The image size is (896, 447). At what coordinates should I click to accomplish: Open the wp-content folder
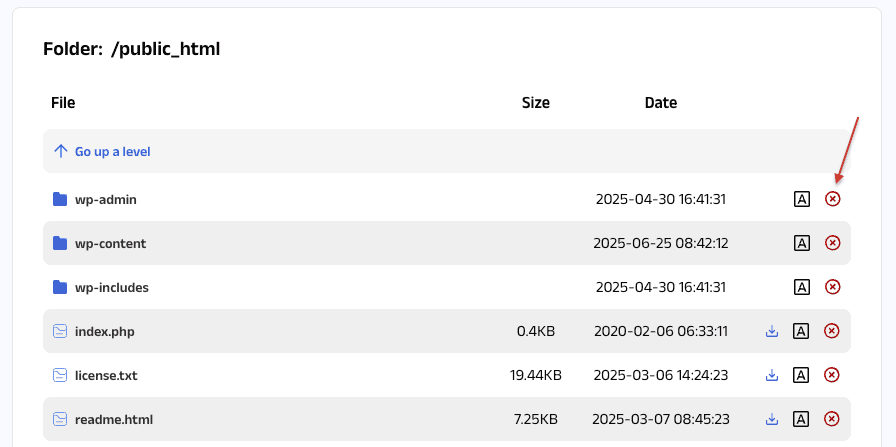click(x=110, y=243)
